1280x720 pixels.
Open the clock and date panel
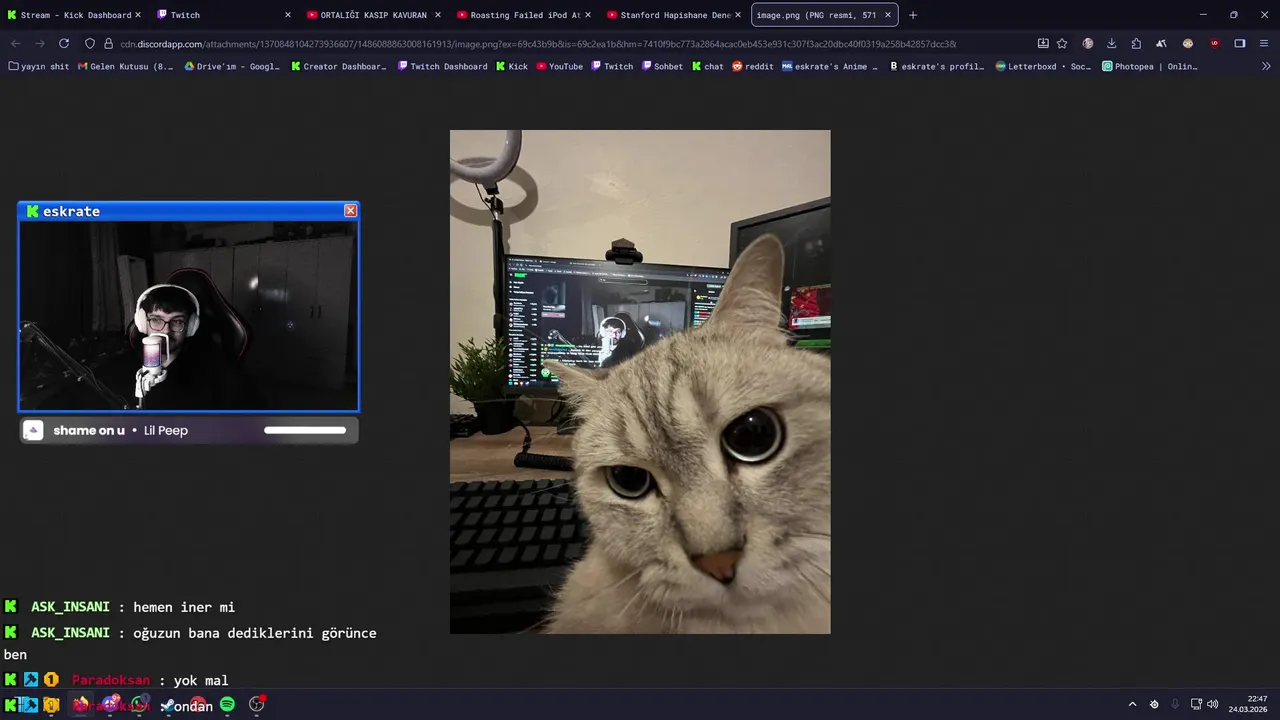click(1248, 704)
